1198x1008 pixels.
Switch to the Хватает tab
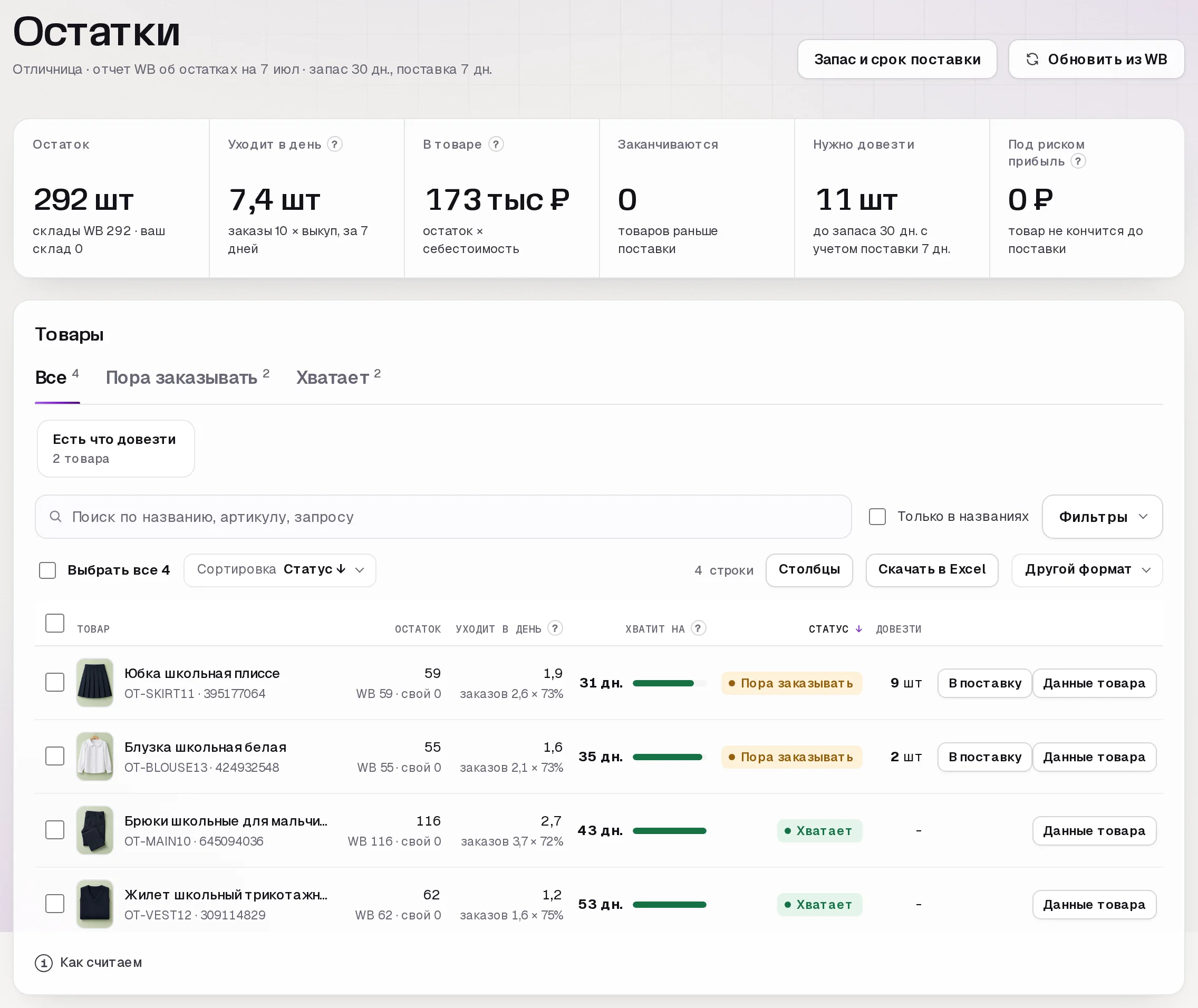[339, 377]
